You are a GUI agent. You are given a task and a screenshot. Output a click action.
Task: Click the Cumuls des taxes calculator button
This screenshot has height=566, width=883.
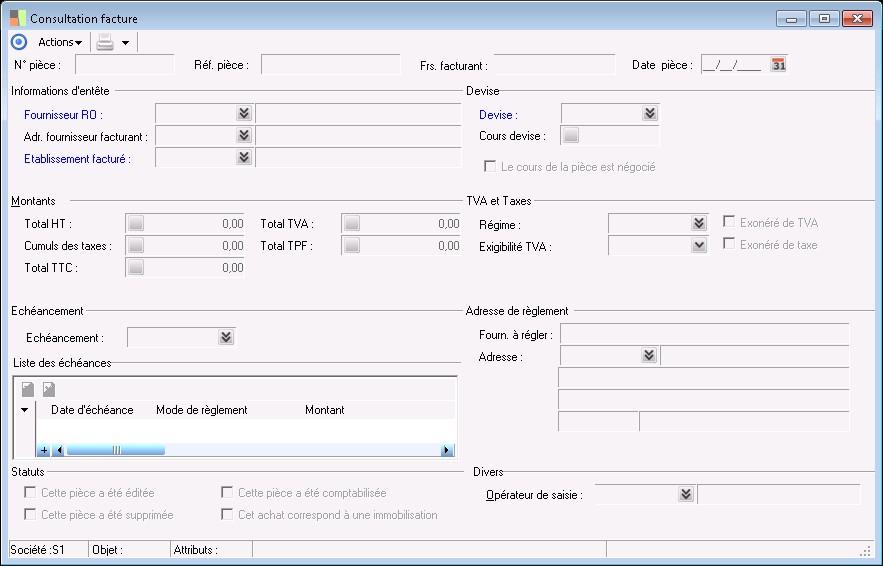[136, 246]
